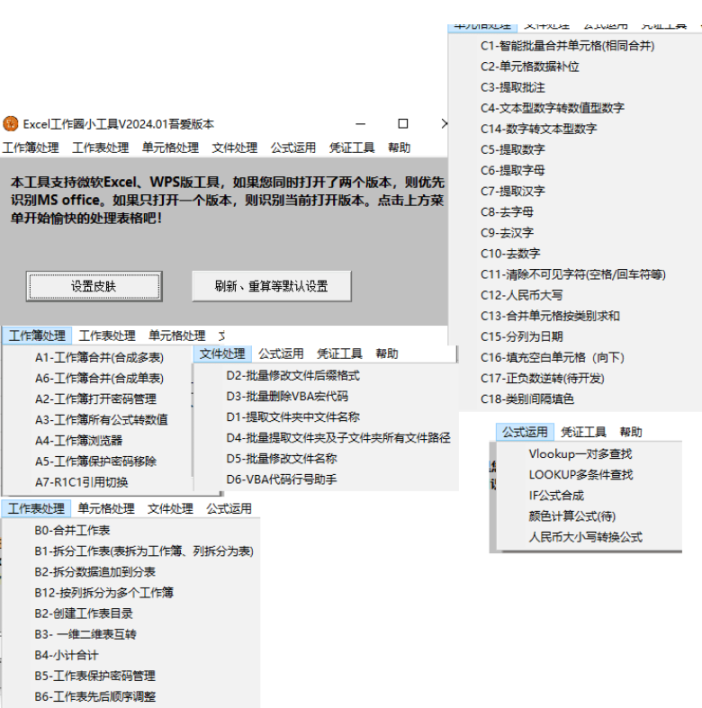The height and width of the screenshot is (708, 702).
Task: Open B5-工作表保护密码管理
Action: point(95,676)
